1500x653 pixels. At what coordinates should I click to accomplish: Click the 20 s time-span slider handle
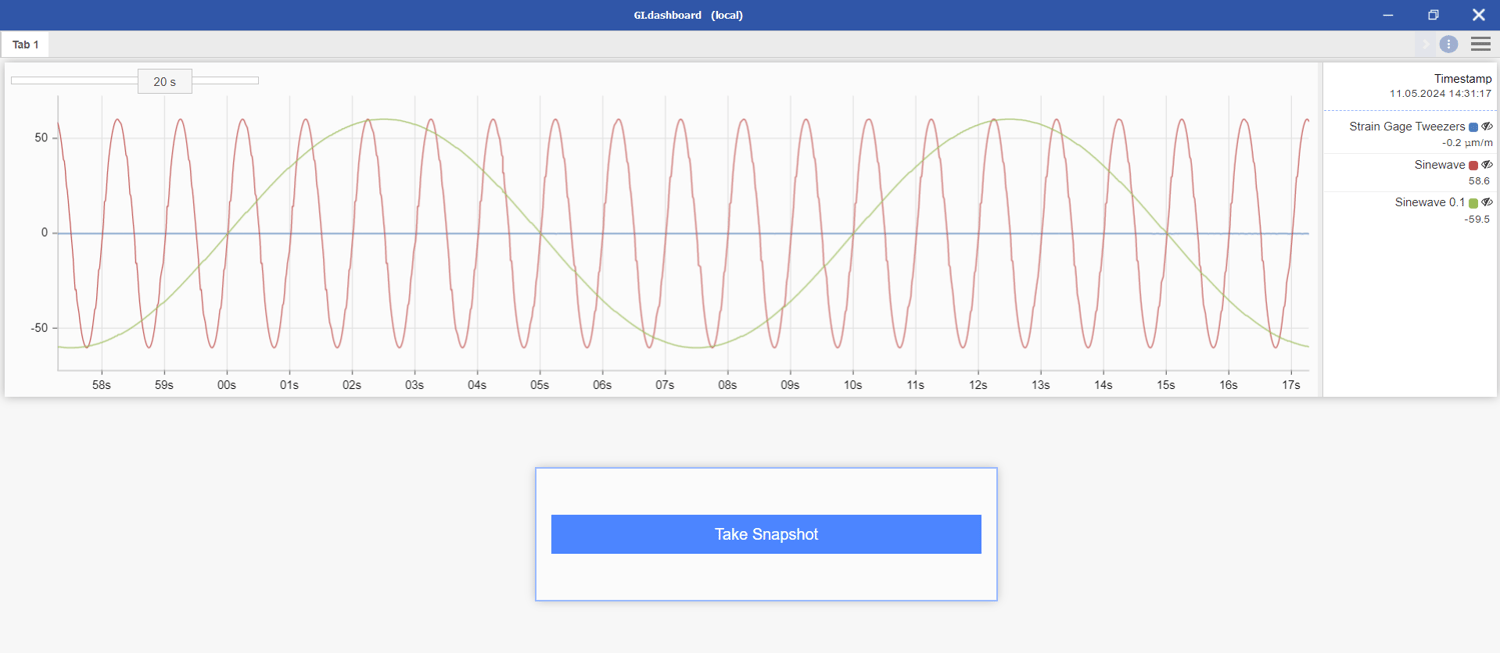164,81
